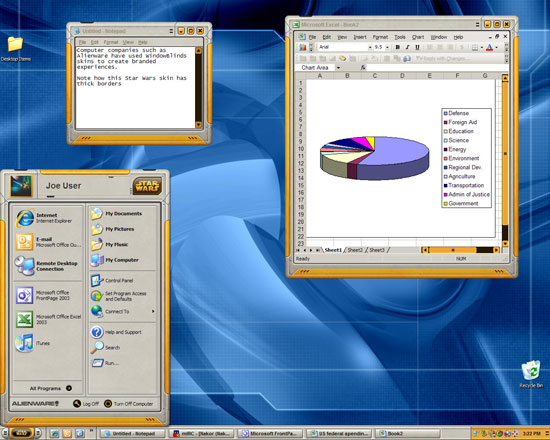This screenshot has height=440, width=550.
Task: Click Turn Off Computer button
Action: tap(128, 404)
